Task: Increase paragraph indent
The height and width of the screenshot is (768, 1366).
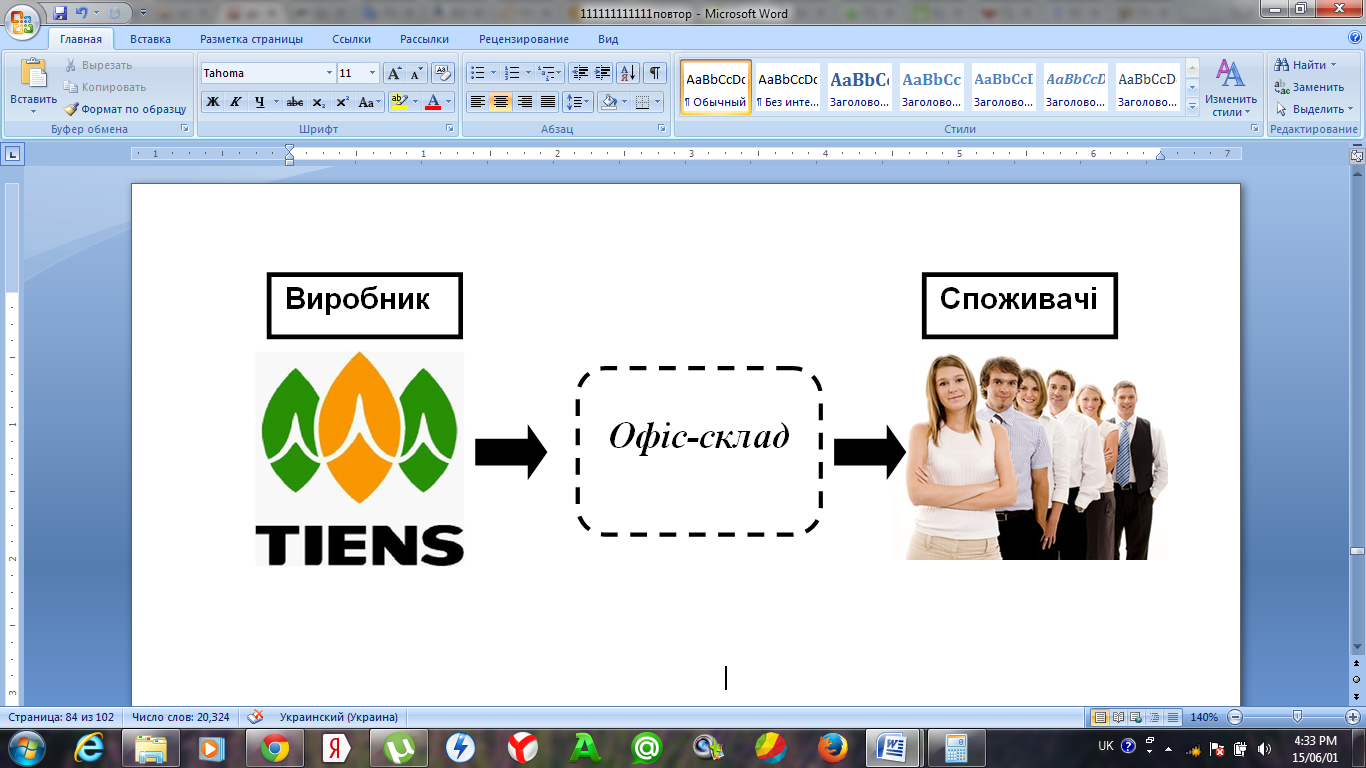Action: pyautogui.click(x=602, y=73)
